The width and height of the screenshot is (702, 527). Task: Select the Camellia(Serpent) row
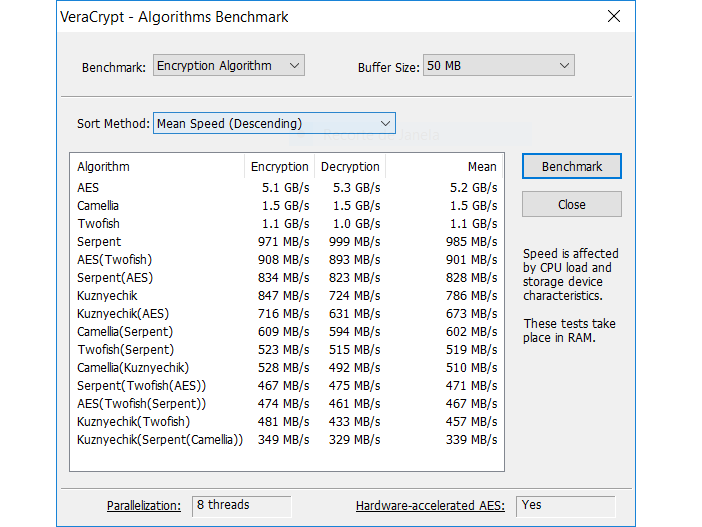pos(287,331)
